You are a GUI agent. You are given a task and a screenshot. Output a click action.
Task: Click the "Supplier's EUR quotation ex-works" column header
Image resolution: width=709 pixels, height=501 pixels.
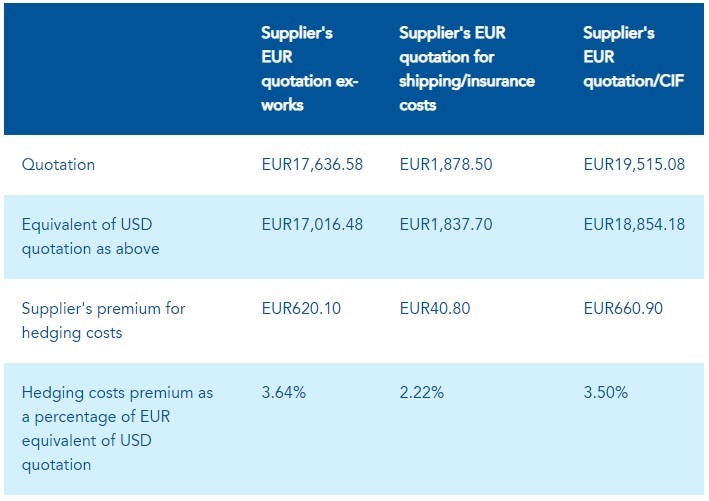pos(310,68)
